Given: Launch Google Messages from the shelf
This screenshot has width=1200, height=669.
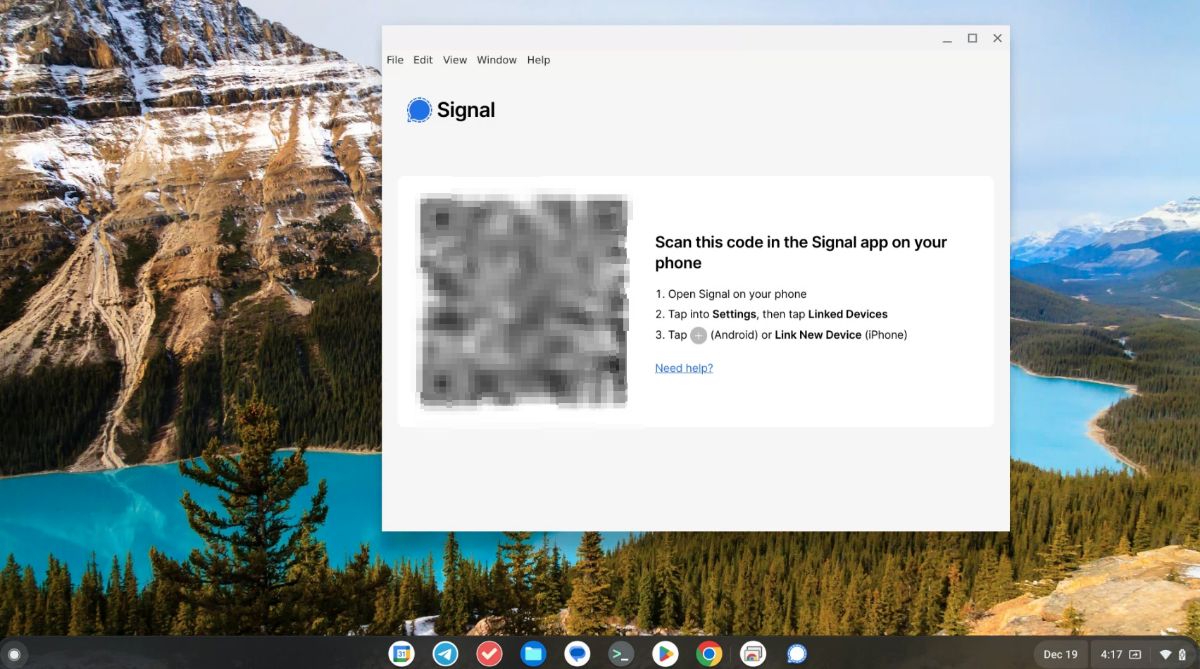Looking at the screenshot, I should (576, 654).
